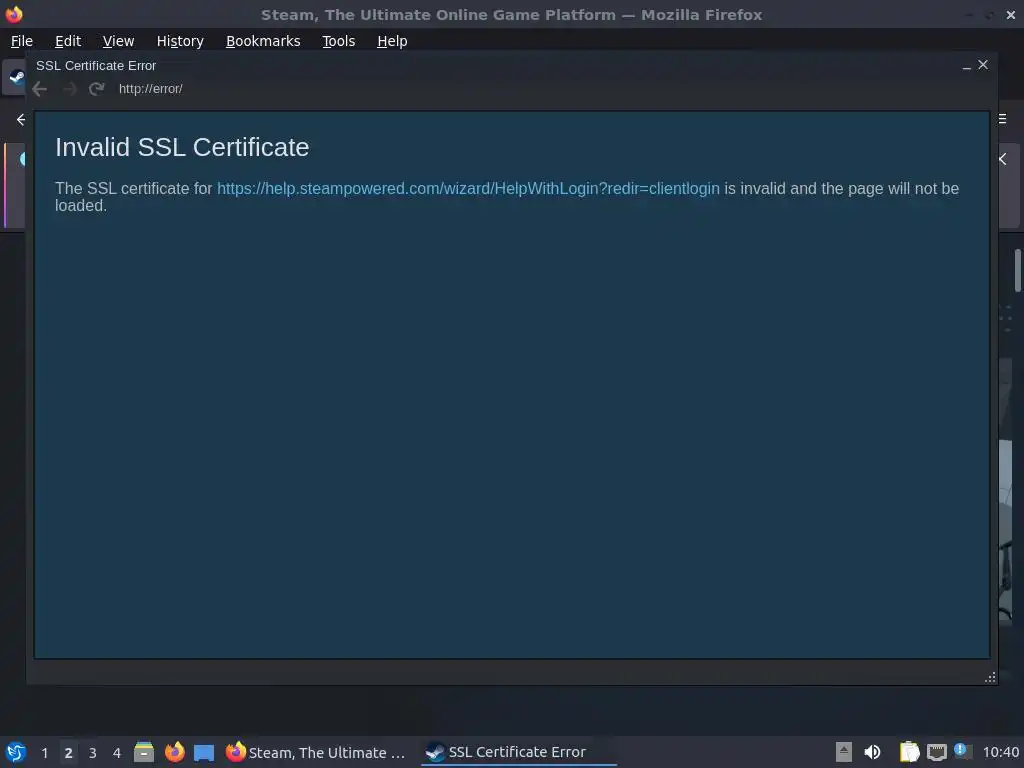Image resolution: width=1024 pixels, height=768 pixels.
Task: Open the Tools menu in Firefox
Action: pyautogui.click(x=338, y=41)
